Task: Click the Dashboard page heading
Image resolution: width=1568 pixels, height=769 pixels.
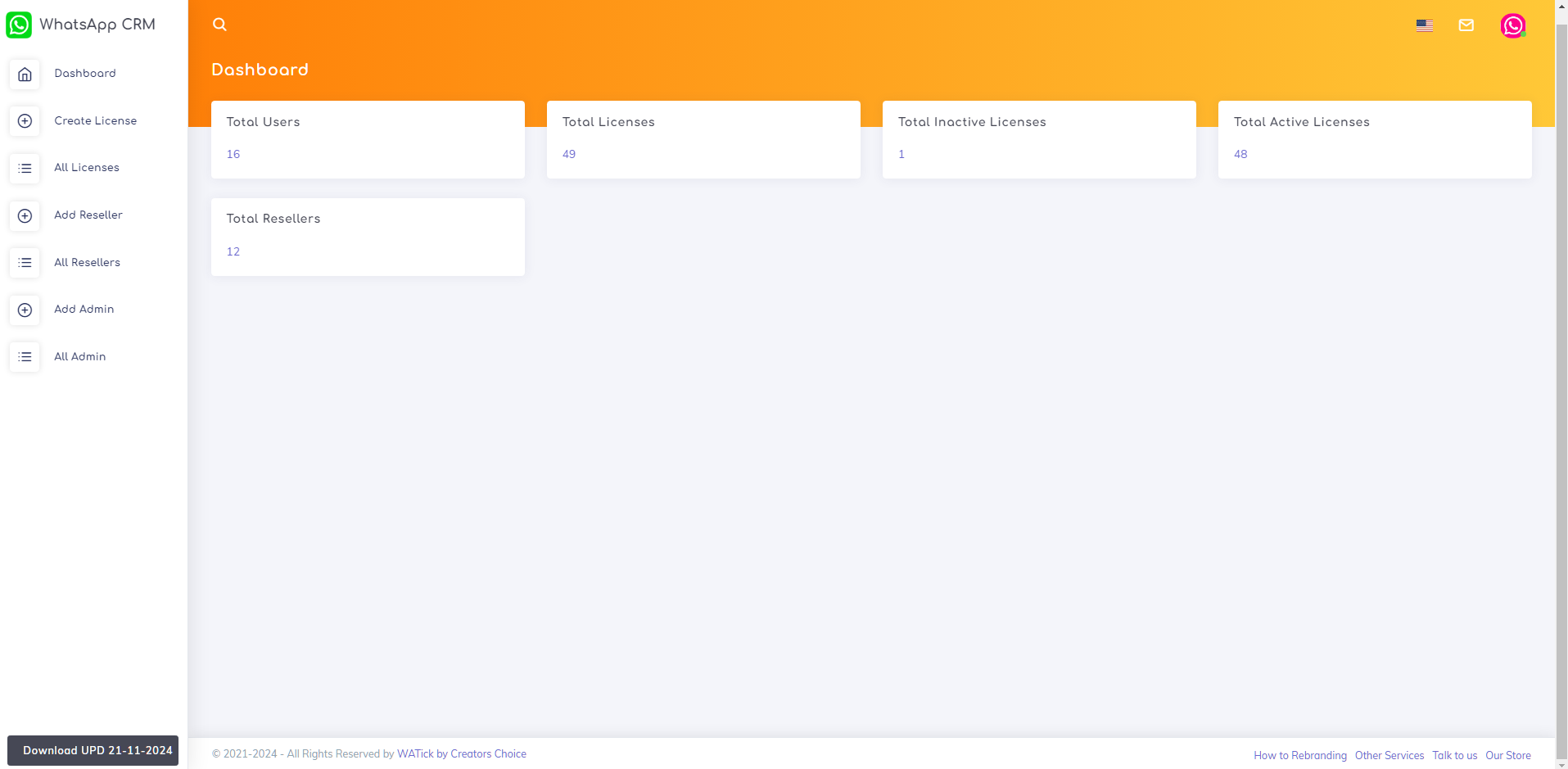Action: (260, 70)
